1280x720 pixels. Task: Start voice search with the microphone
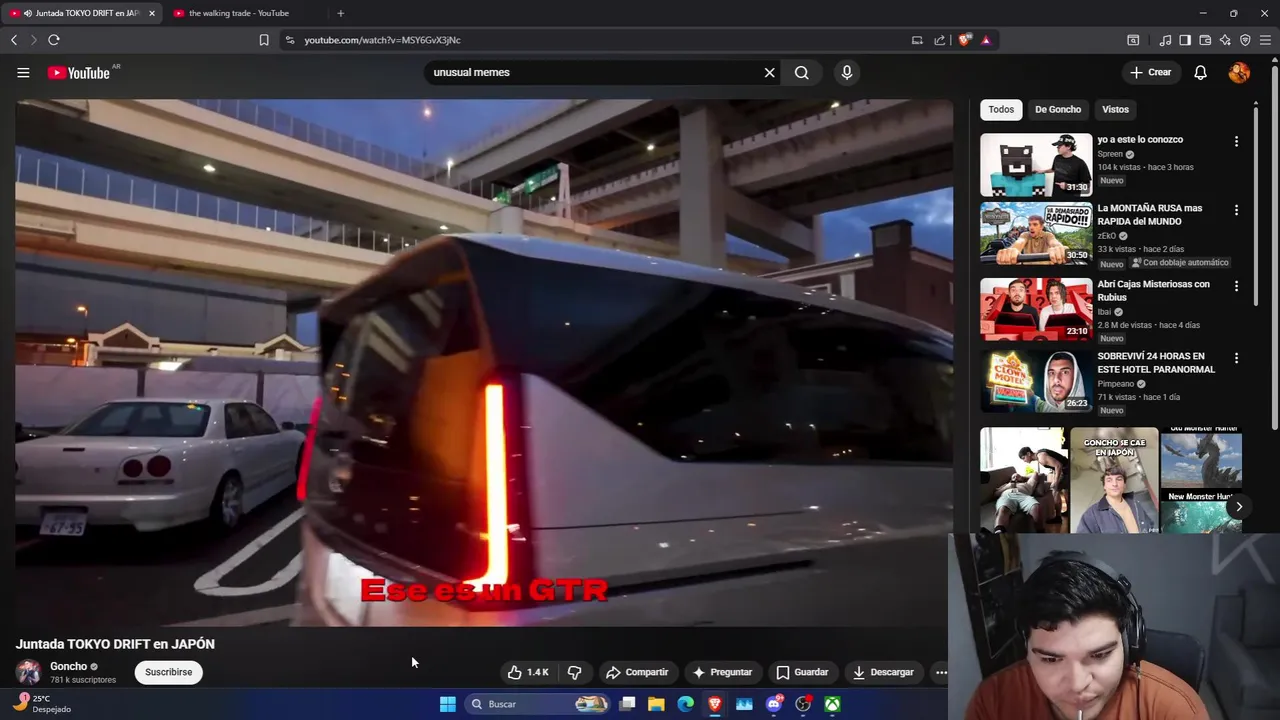click(x=847, y=72)
